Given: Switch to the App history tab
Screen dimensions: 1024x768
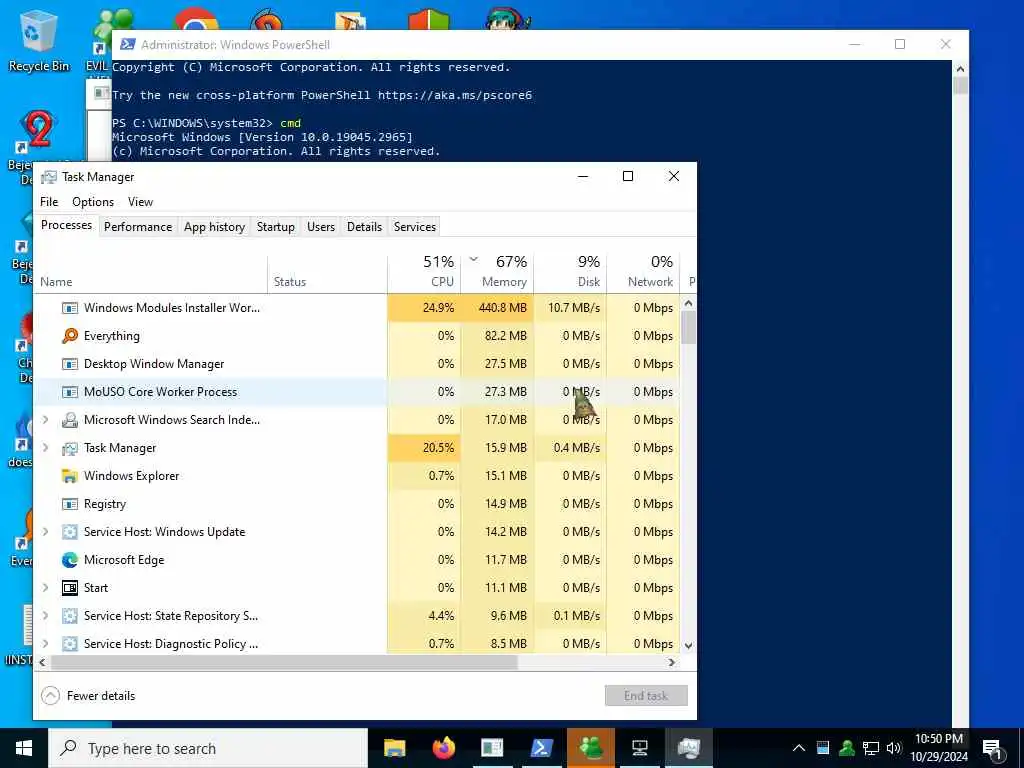Looking at the screenshot, I should point(214,227).
